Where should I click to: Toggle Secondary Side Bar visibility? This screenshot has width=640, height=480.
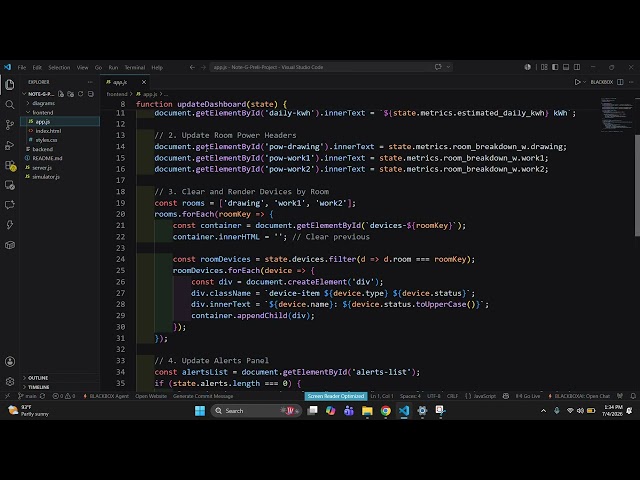577,67
